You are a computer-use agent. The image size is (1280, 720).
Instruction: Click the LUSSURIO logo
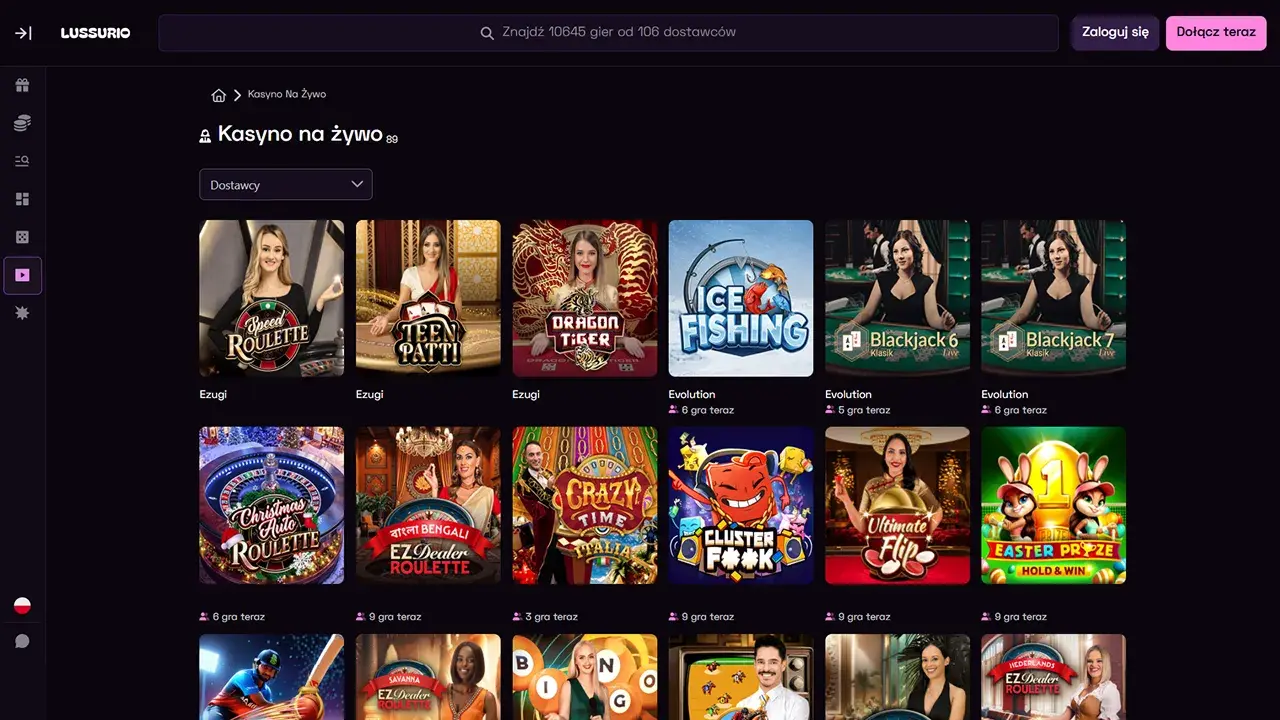[x=95, y=33]
